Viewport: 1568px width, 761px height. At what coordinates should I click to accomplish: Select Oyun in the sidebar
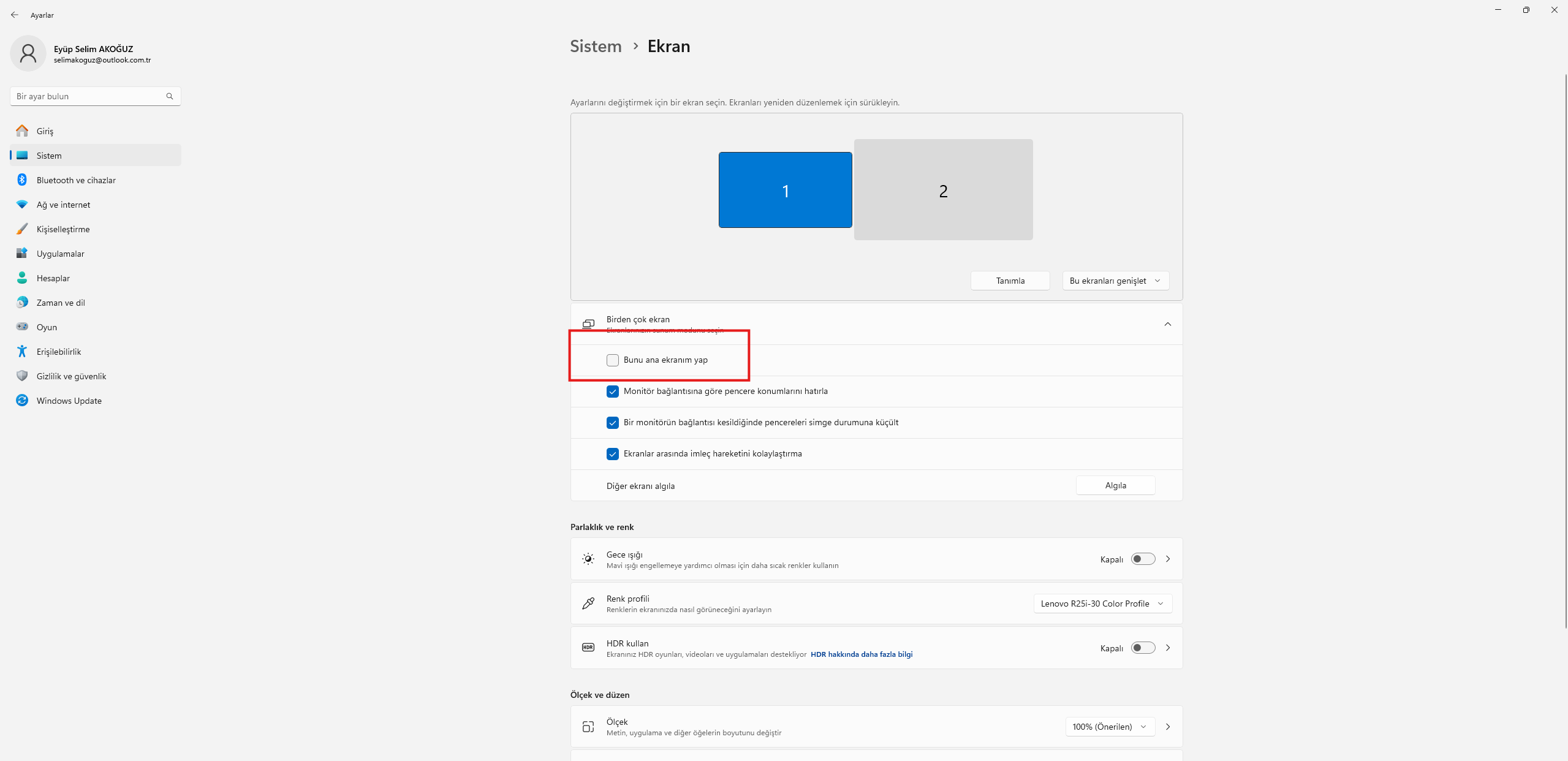96,327
